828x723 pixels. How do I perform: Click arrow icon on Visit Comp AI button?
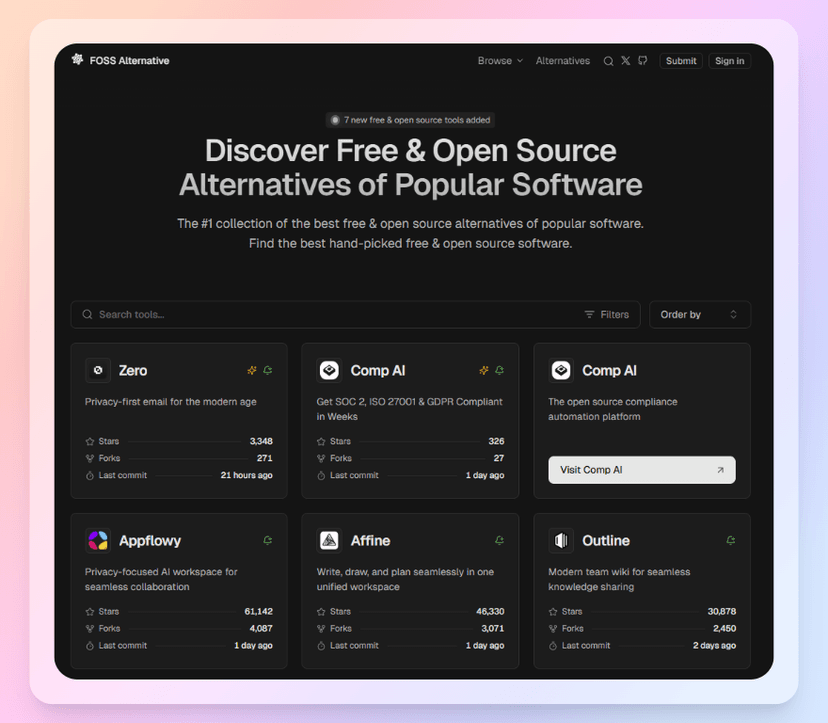720,470
